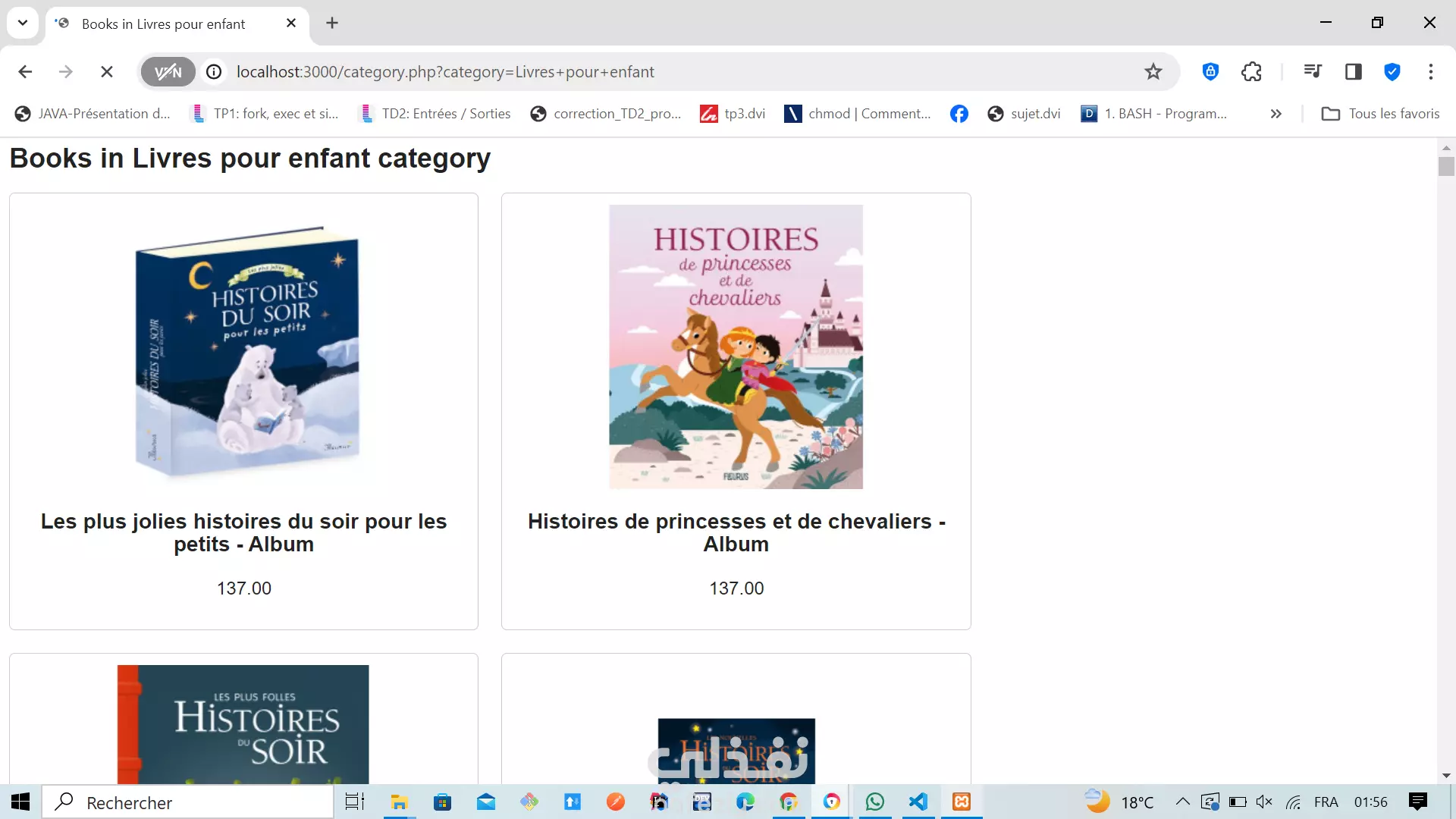
Task: Click the page scrollbar up arrow
Action: tap(1446, 147)
